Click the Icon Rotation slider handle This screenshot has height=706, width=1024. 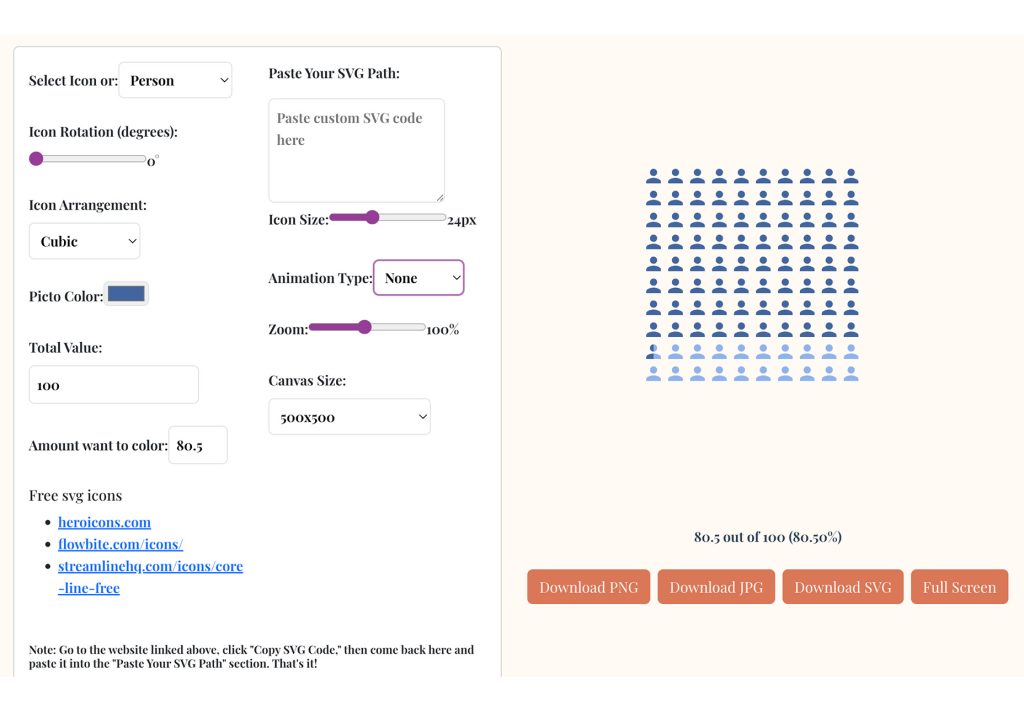[36, 159]
